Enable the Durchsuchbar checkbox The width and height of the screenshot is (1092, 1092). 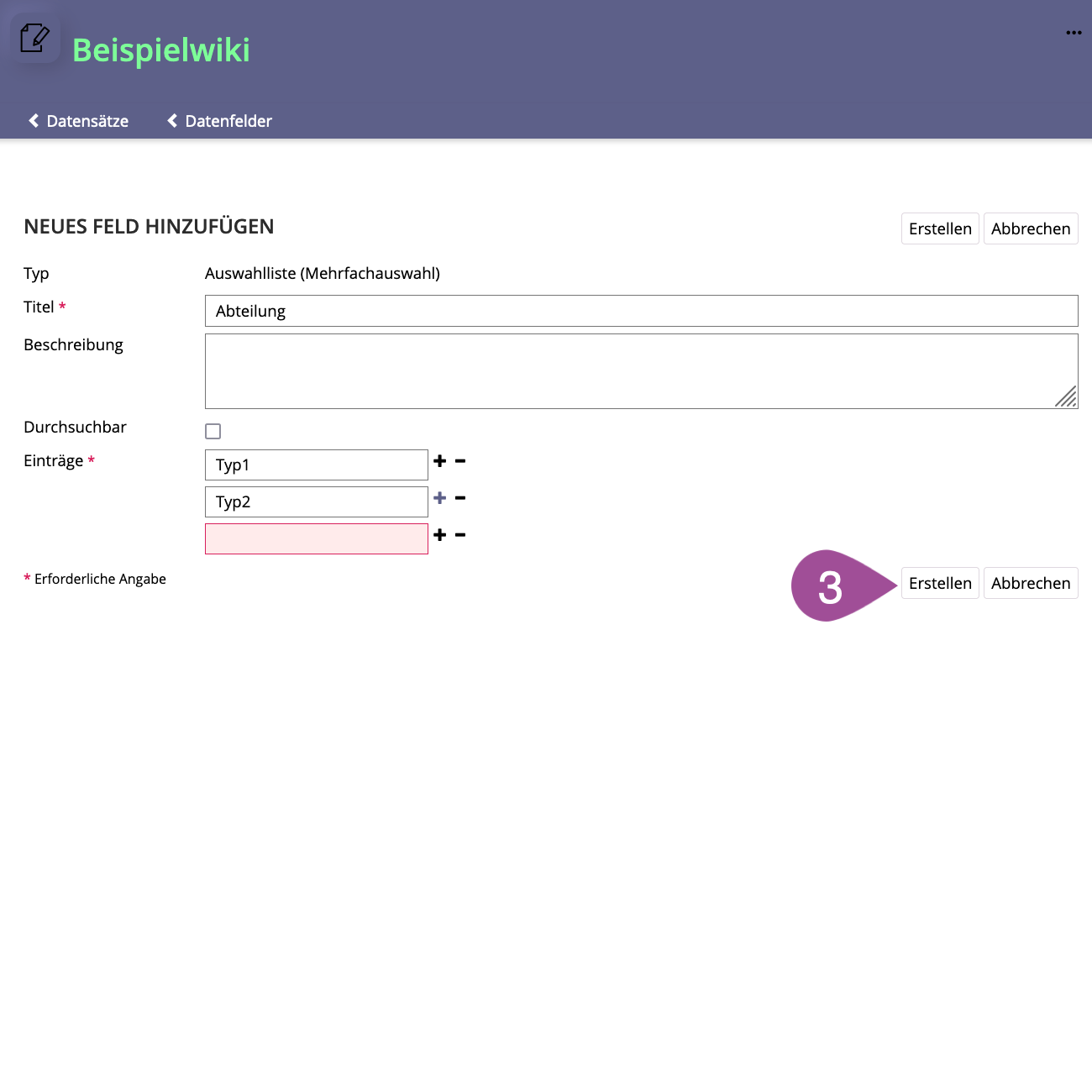coord(213,431)
